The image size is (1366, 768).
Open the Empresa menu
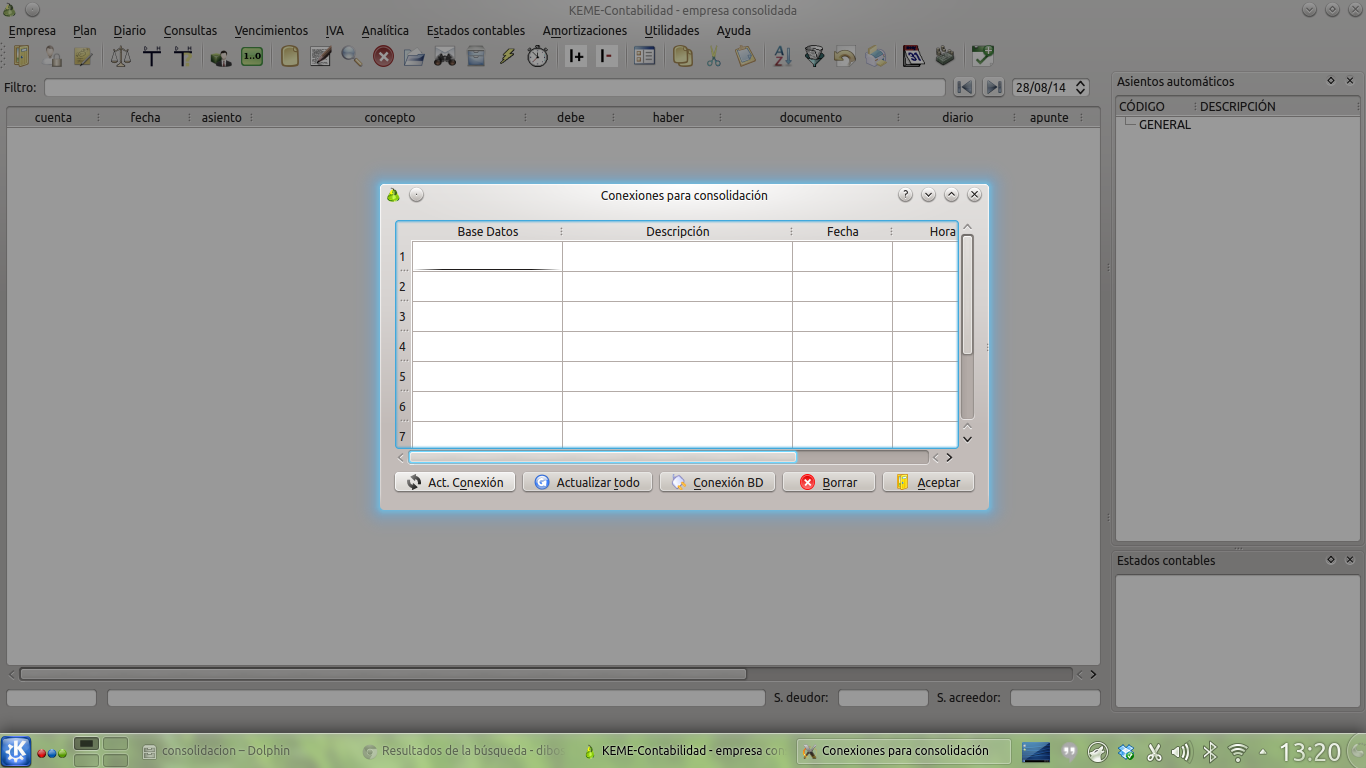pyautogui.click(x=32, y=30)
